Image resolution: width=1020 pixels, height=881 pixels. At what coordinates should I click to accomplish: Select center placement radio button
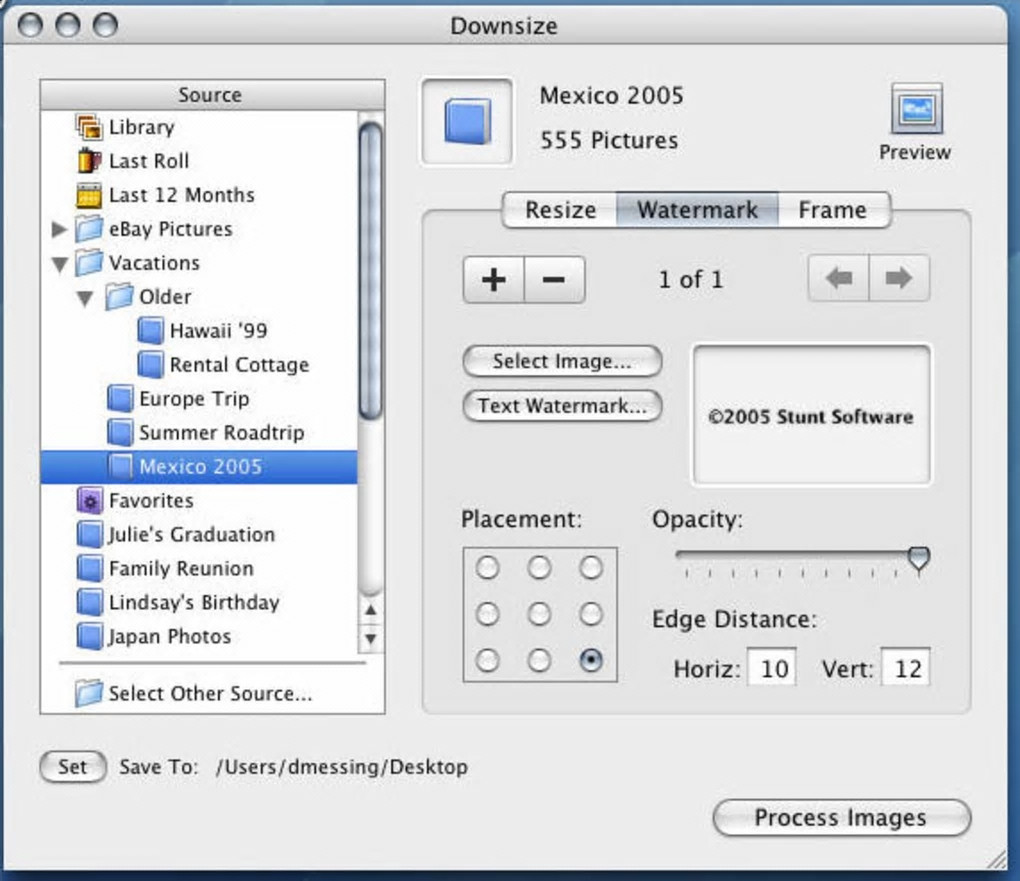point(539,614)
